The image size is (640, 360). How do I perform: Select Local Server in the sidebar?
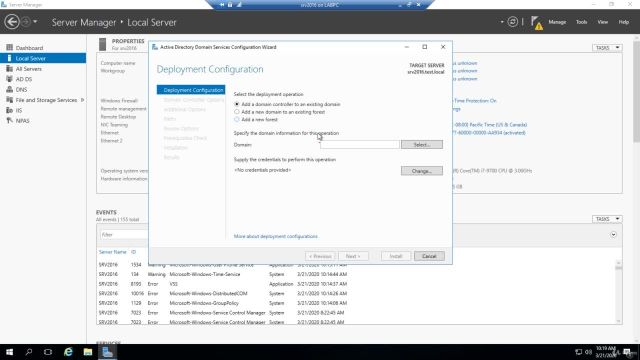point(43,58)
